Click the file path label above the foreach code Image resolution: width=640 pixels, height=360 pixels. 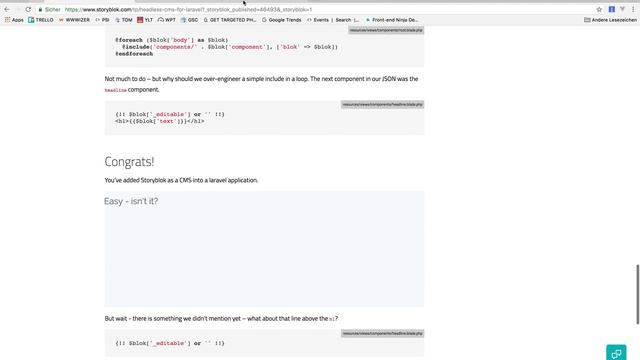pyautogui.click(x=386, y=30)
